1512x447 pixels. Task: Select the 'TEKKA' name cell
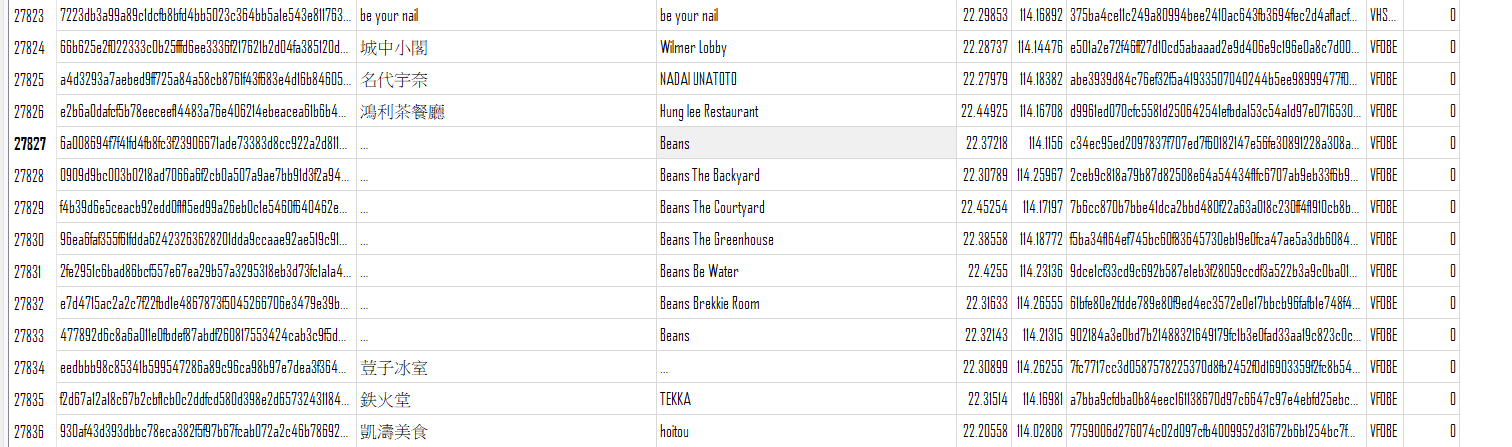point(805,400)
